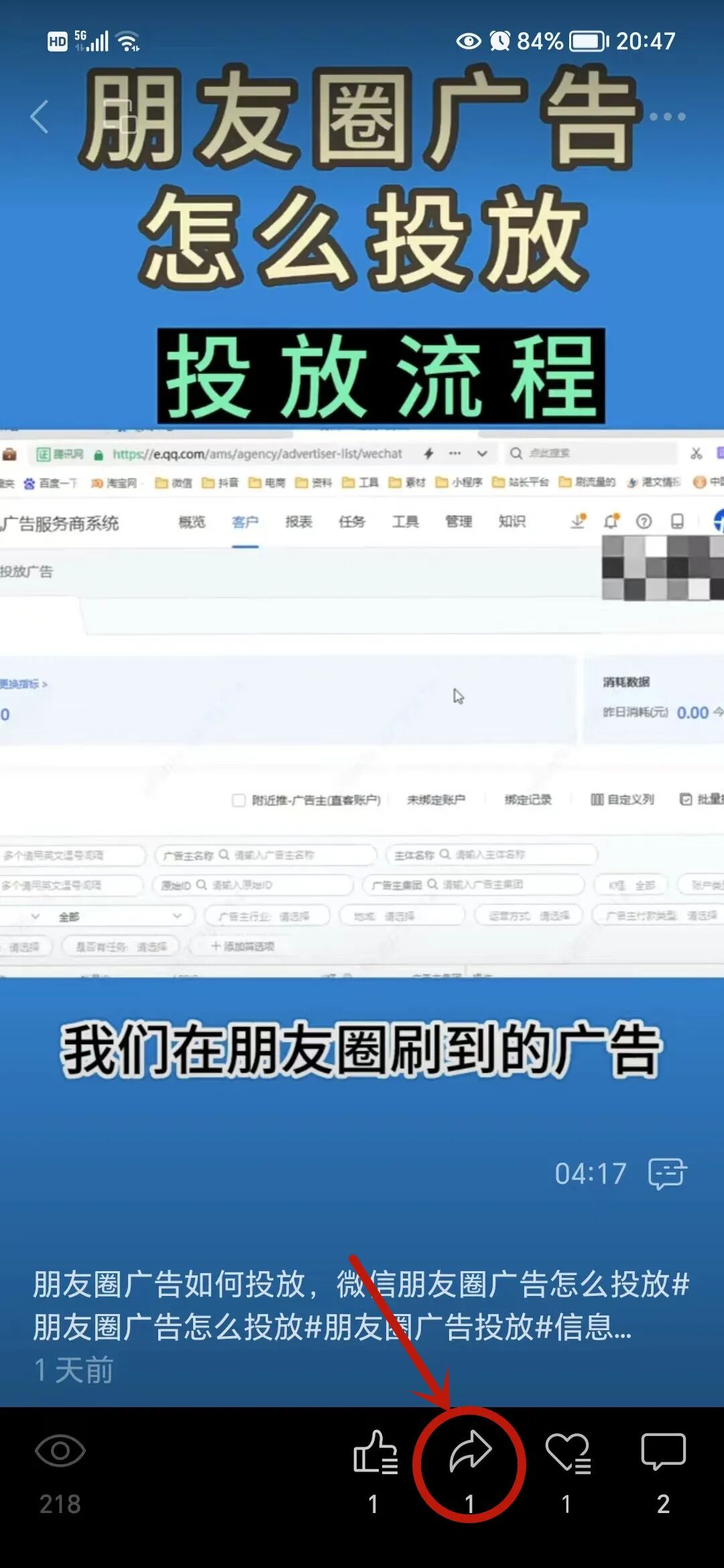Click the help question-mark icon
This screenshot has height=1568, width=724.
click(644, 521)
